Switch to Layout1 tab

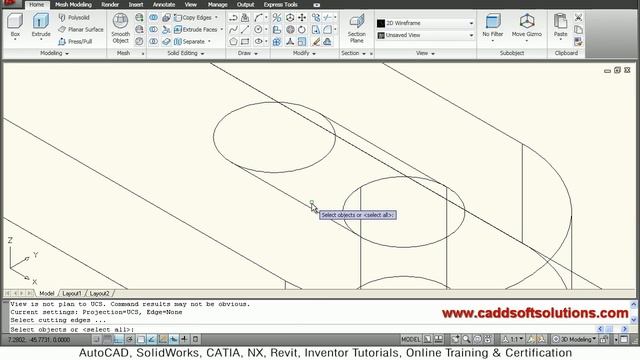pos(72,293)
